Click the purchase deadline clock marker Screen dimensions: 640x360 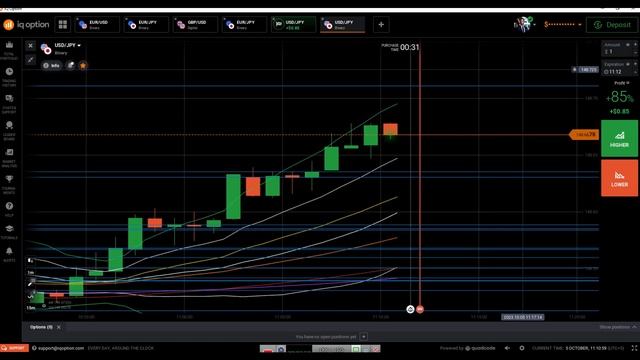click(x=410, y=309)
